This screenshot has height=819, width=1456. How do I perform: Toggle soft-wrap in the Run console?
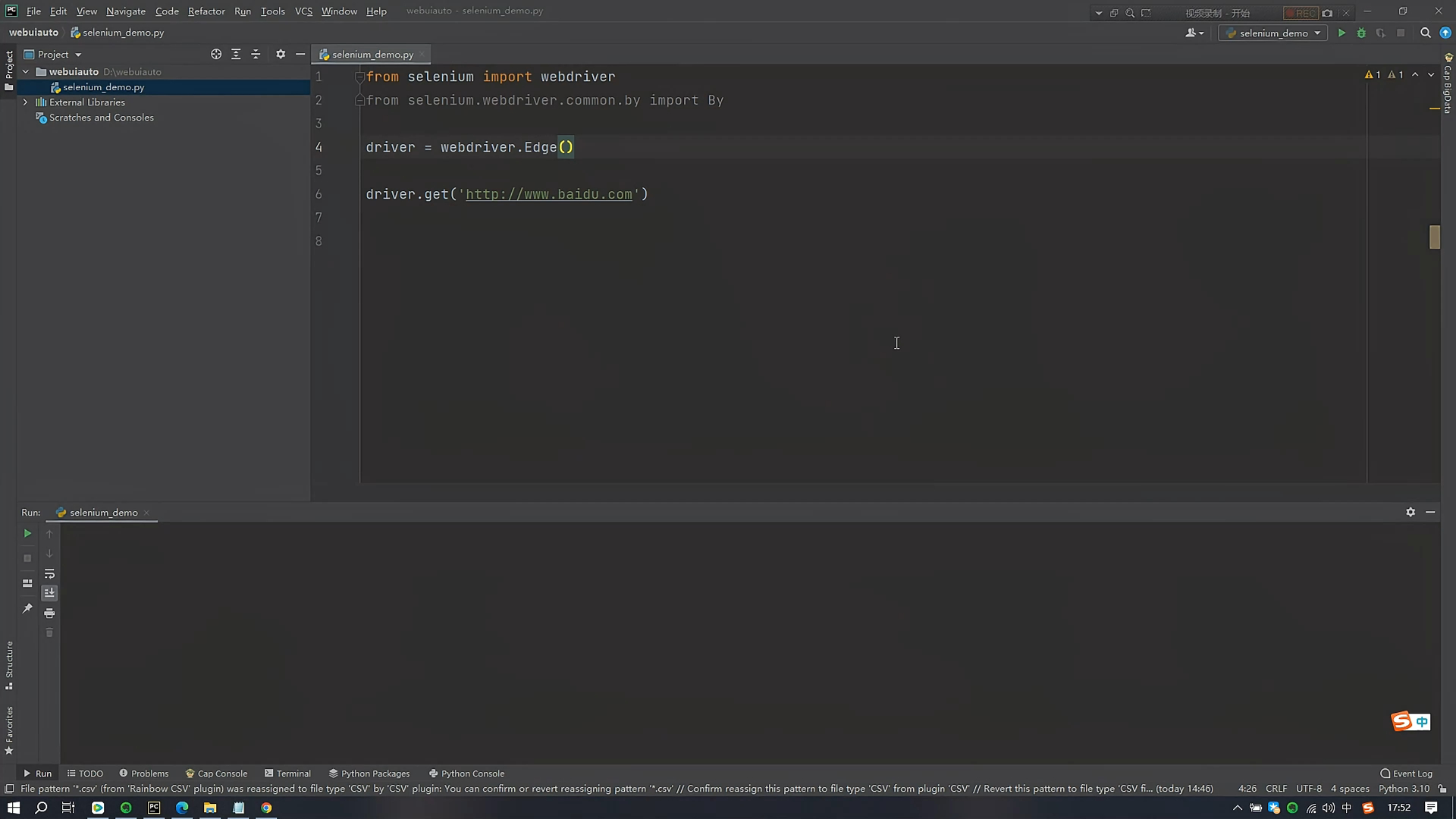pyautogui.click(x=49, y=574)
